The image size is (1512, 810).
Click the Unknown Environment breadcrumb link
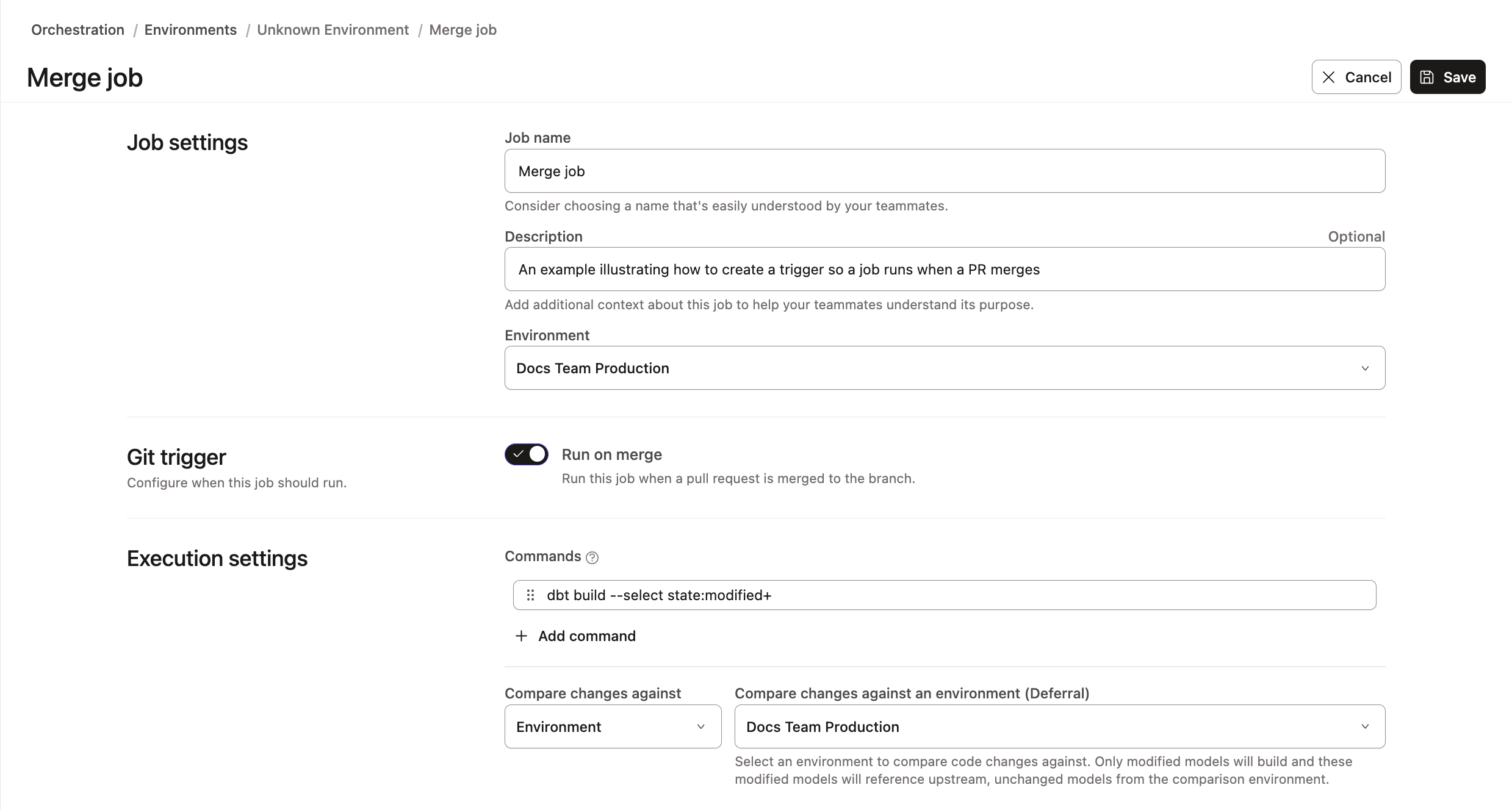coord(333,29)
